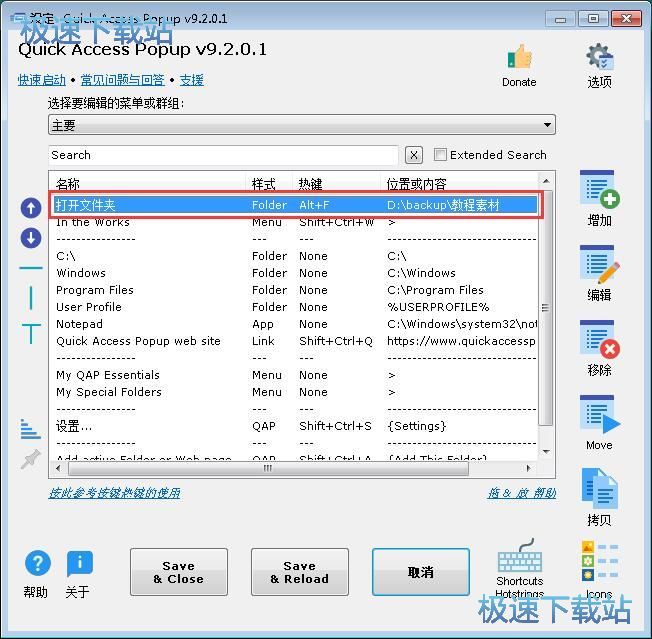Minimize the settings window
This screenshot has height=639, width=652.
pyautogui.click(x=560, y=19)
